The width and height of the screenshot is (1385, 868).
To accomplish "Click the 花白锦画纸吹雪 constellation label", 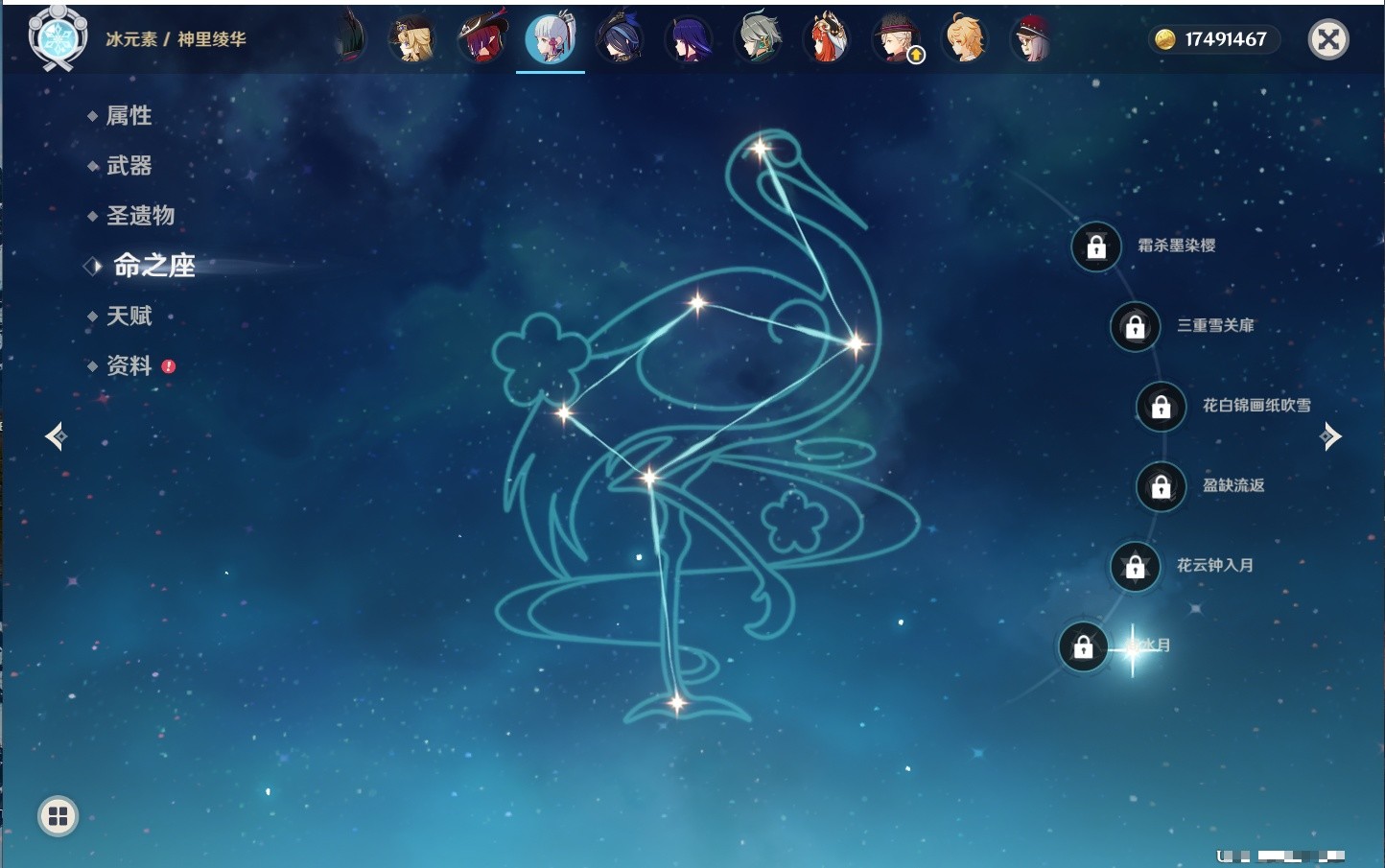I will coord(1256,405).
